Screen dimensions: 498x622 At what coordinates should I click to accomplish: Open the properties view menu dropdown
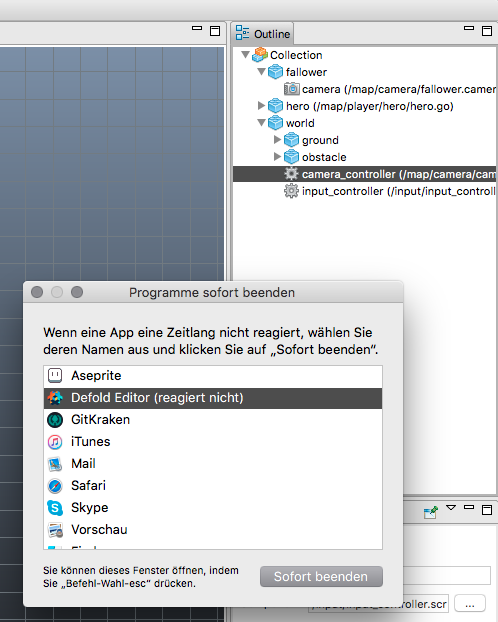[x=451, y=507]
